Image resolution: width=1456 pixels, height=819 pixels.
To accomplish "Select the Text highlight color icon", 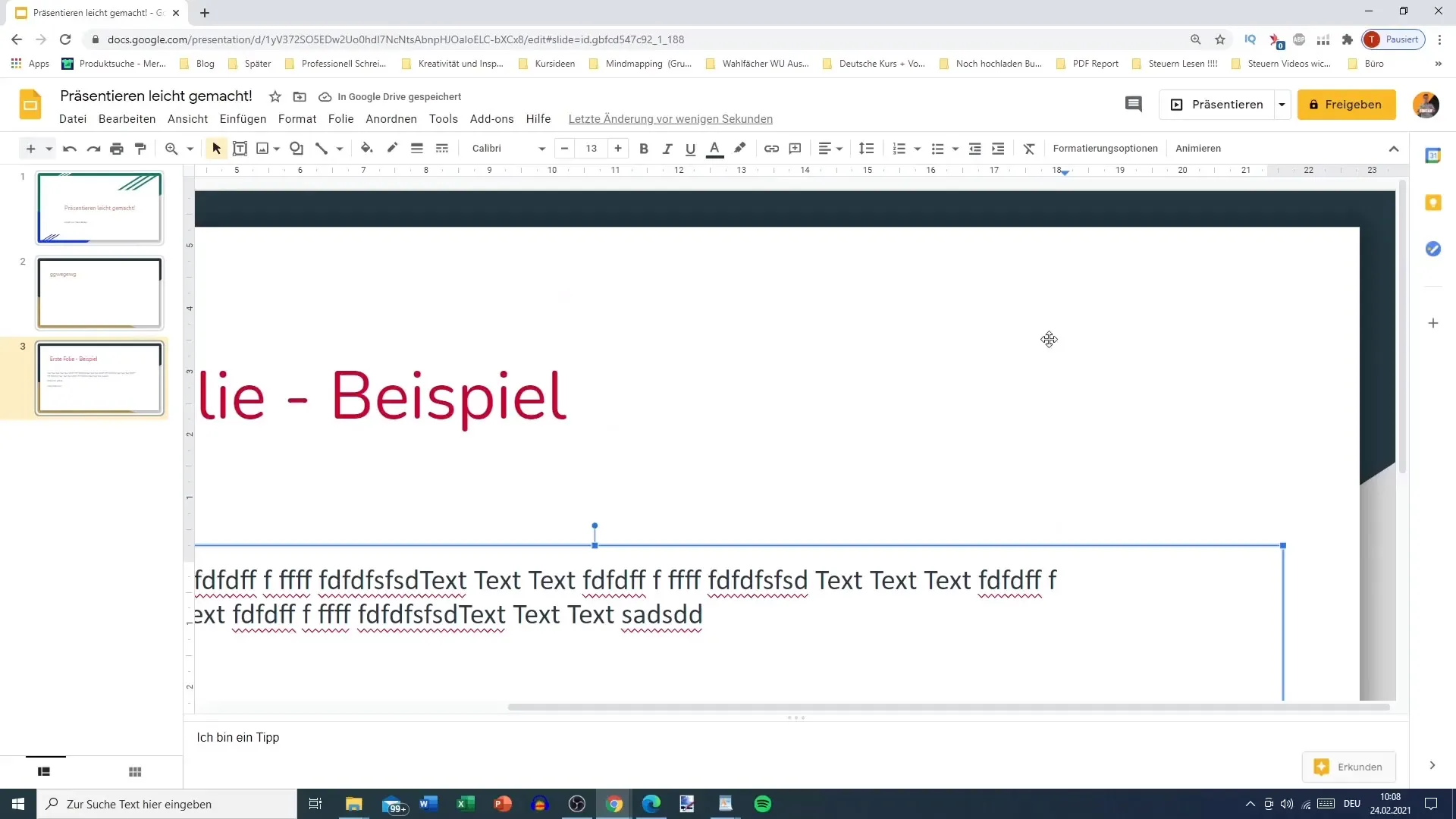I will point(742,148).
